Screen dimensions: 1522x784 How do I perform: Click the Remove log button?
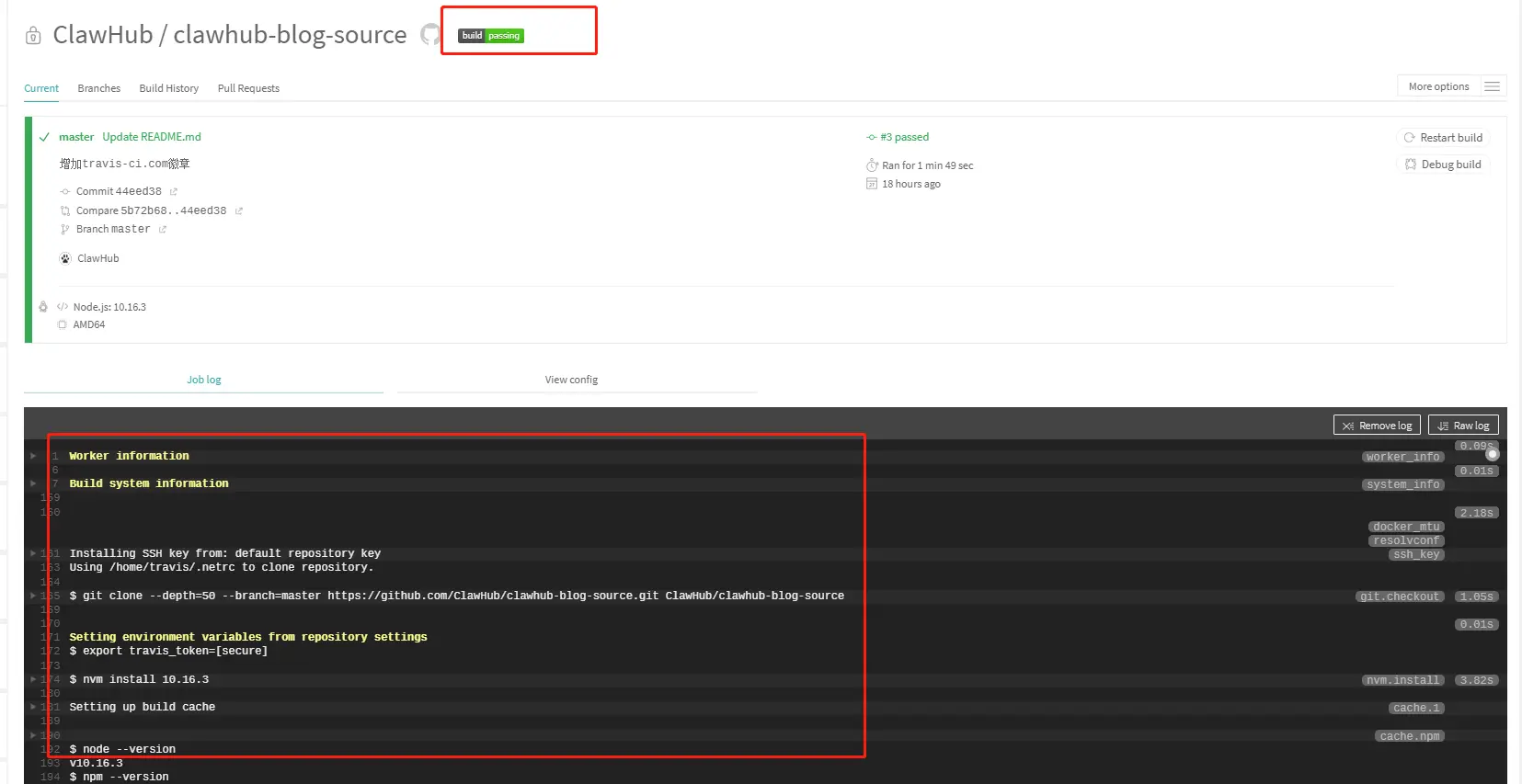click(1377, 426)
